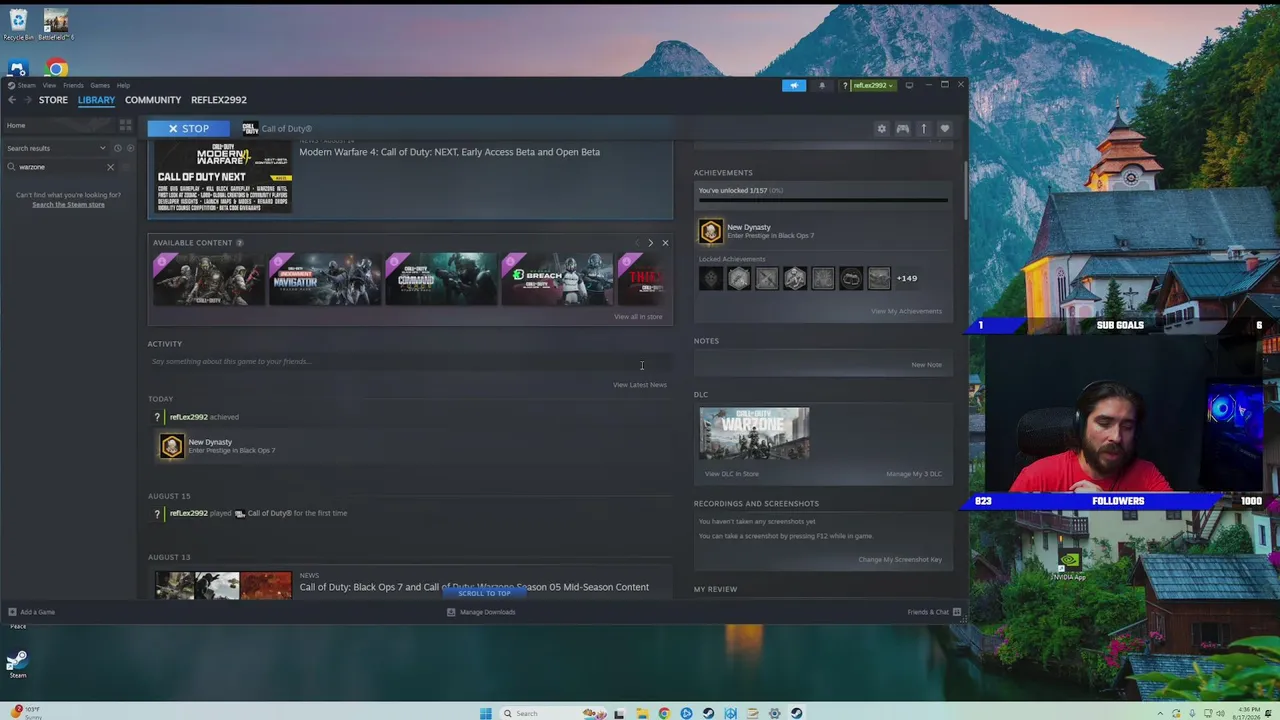This screenshot has height=720, width=1280.
Task: Open the Search results dropdown
Action: 56,148
